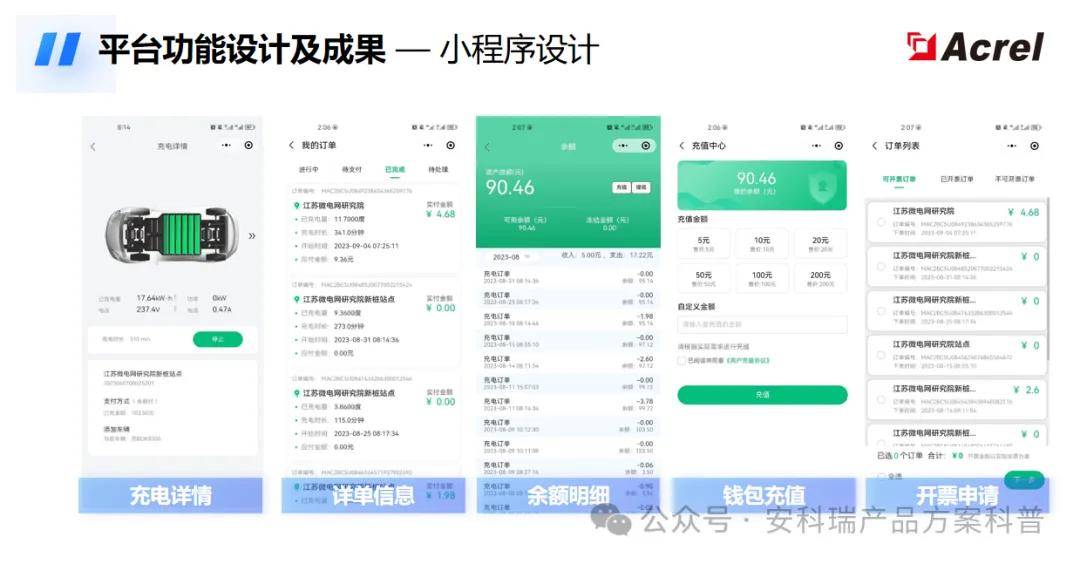1080x564 pixels.
Task: Tap location pin of the 2023-08-31 order
Action: (x=297, y=300)
